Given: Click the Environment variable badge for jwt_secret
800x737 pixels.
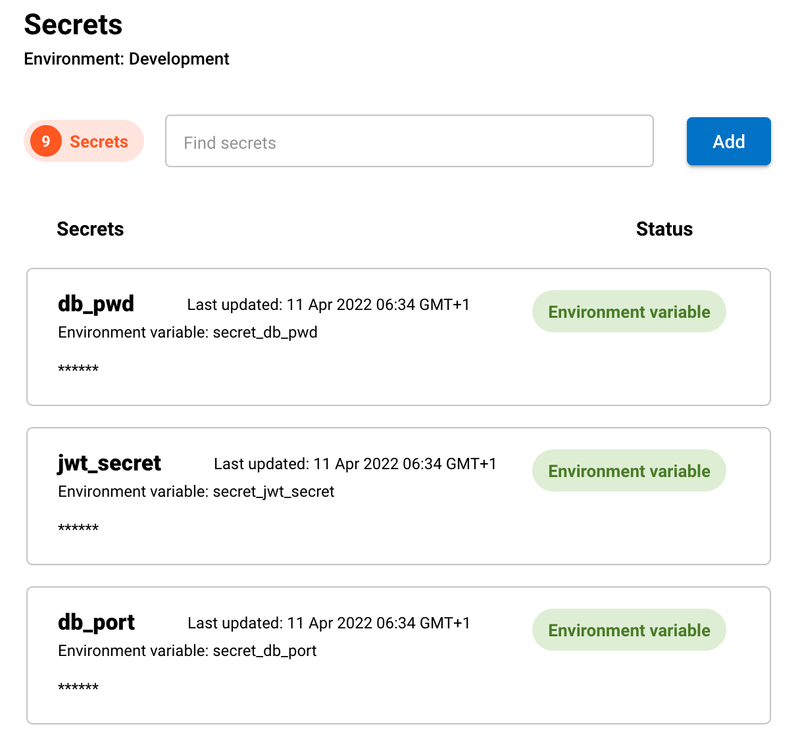Looking at the screenshot, I should pyautogui.click(x=628, y=470).
